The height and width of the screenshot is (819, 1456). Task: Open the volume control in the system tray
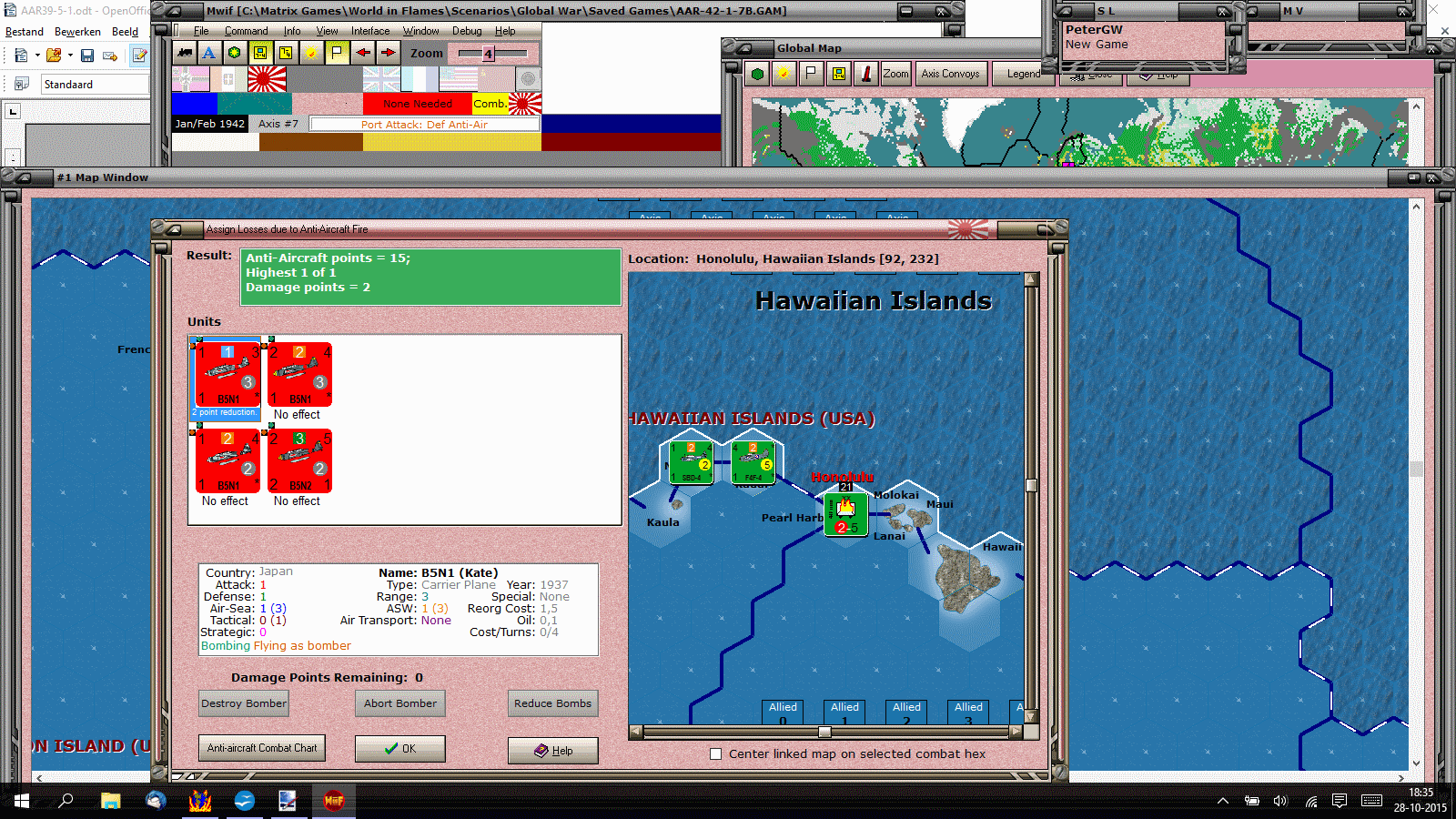(x=1280, y=801)
